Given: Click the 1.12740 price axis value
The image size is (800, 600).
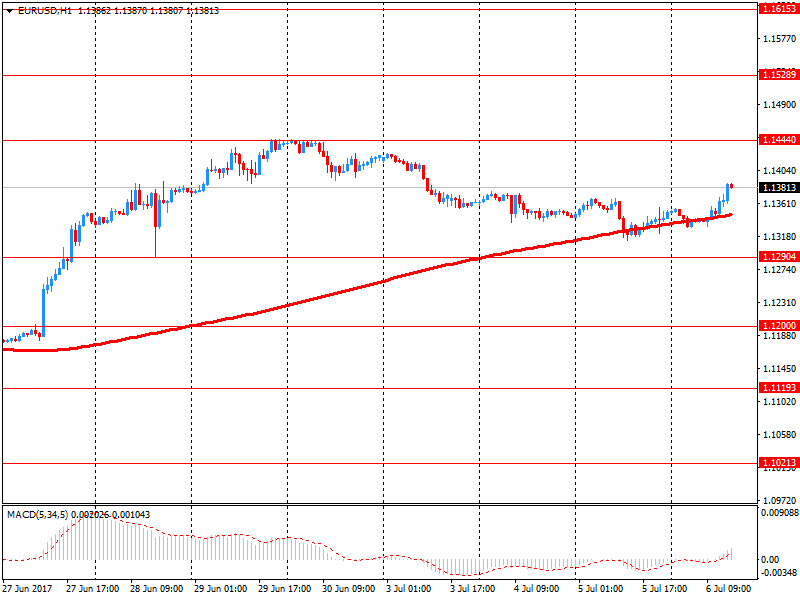Looking at the screenshot, I should (779, 269).
